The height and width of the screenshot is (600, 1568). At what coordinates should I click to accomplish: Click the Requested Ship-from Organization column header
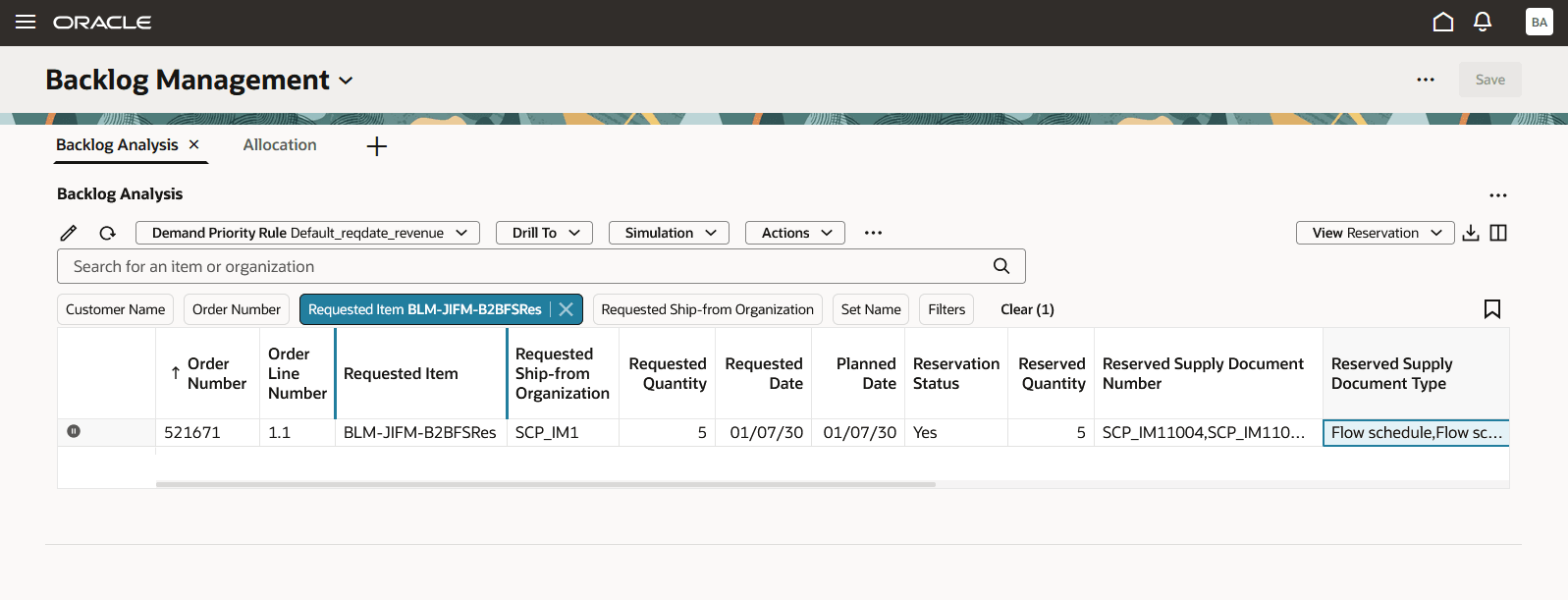563,373
